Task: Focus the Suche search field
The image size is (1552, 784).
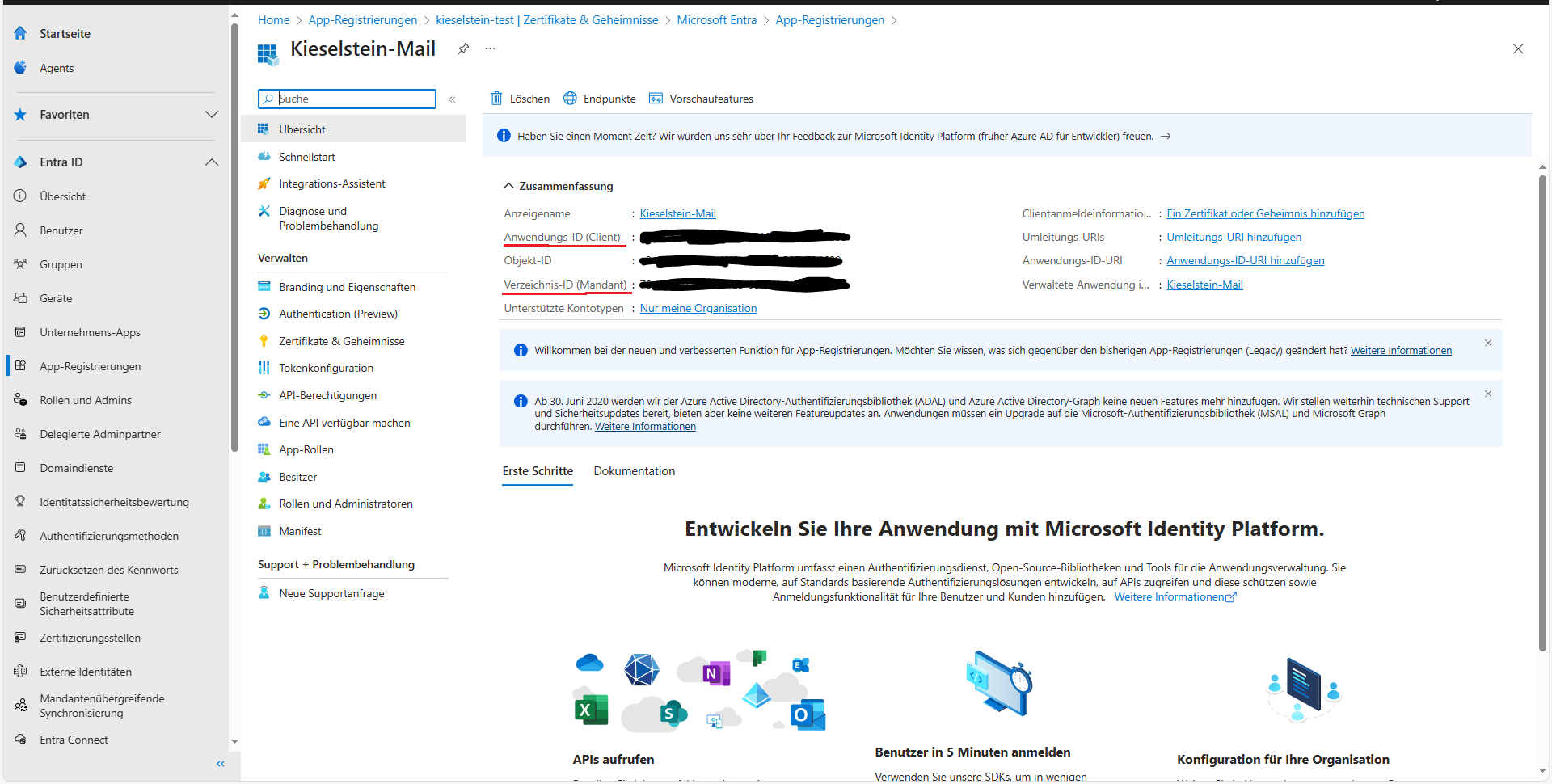Action: tap(348, 99)
